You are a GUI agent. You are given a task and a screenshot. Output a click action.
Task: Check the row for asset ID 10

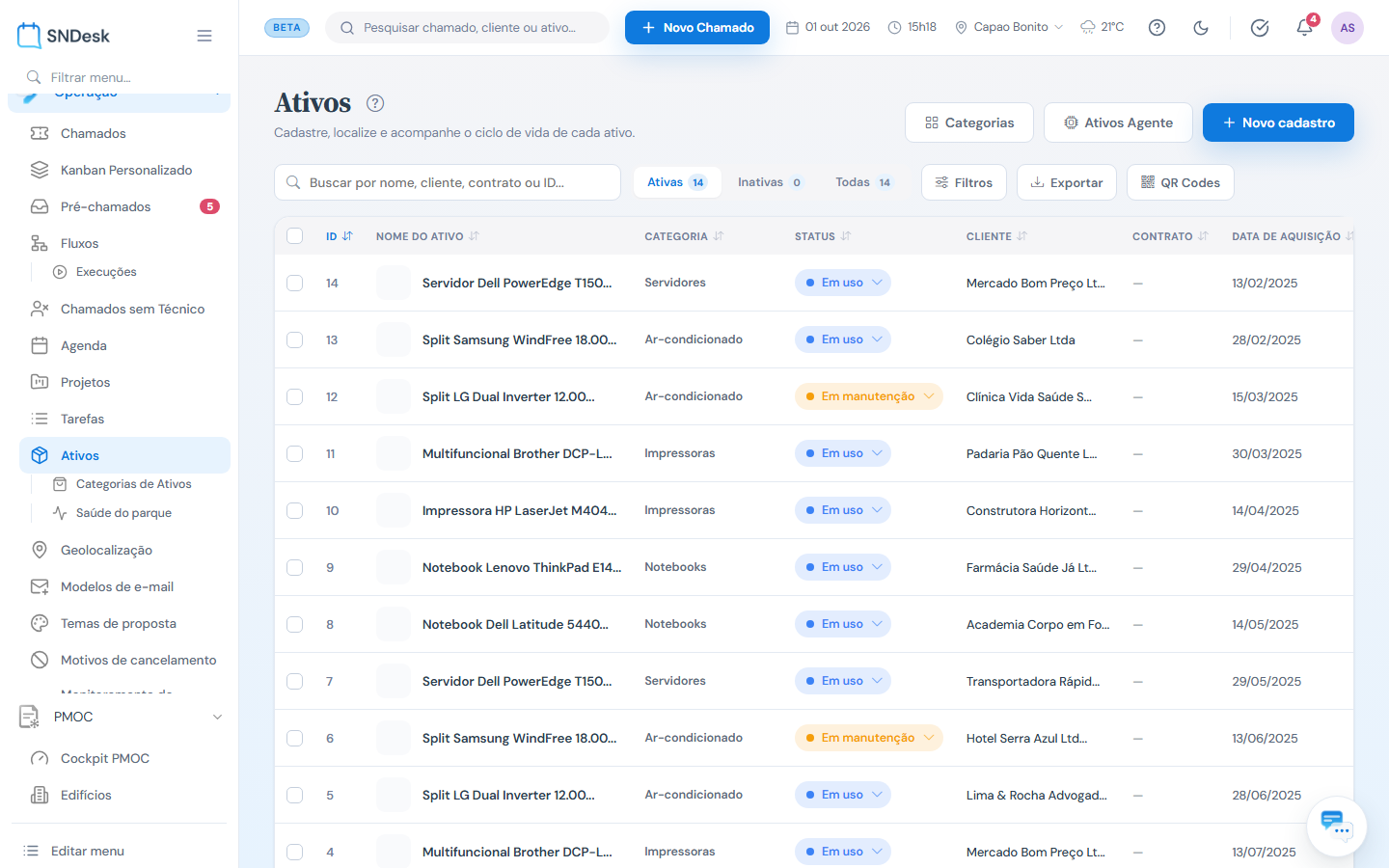[x=295, y=510]
